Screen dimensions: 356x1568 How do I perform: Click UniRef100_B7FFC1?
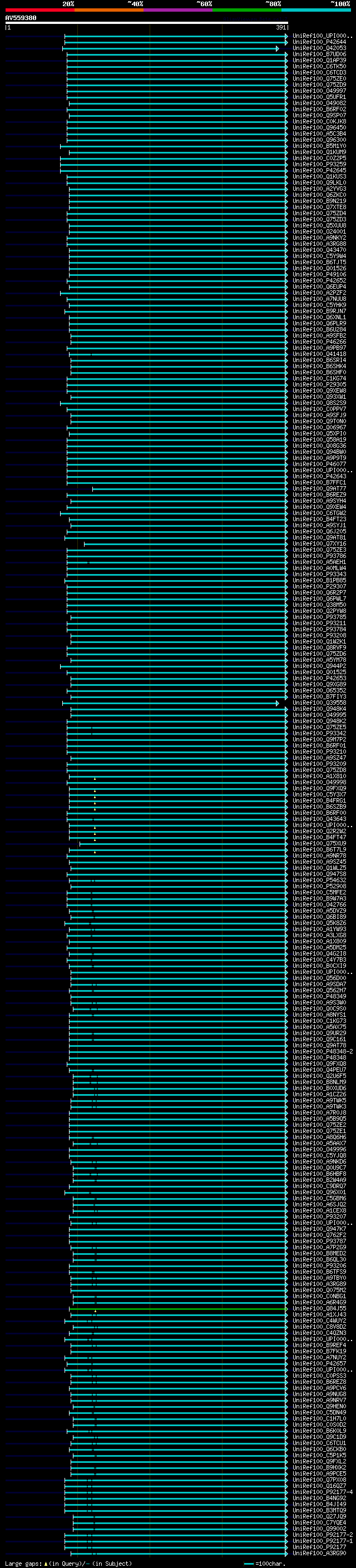[x=319, y=483]
